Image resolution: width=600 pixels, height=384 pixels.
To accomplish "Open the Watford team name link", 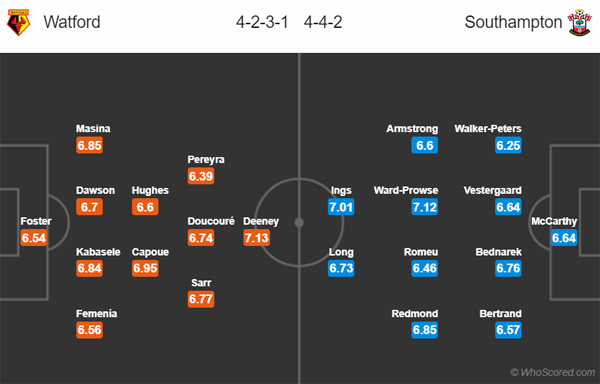I will (x=72, y=22).
